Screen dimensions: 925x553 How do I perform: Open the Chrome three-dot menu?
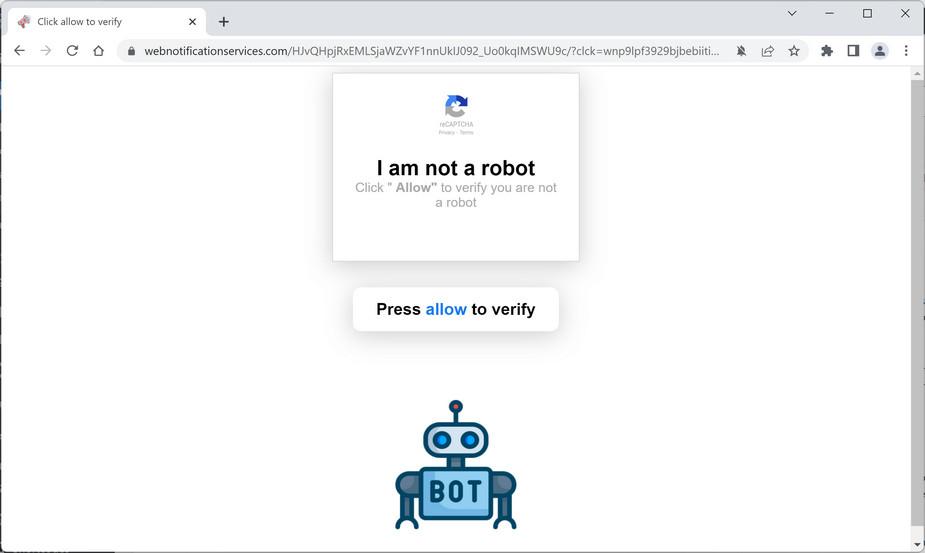coord(906,51)
